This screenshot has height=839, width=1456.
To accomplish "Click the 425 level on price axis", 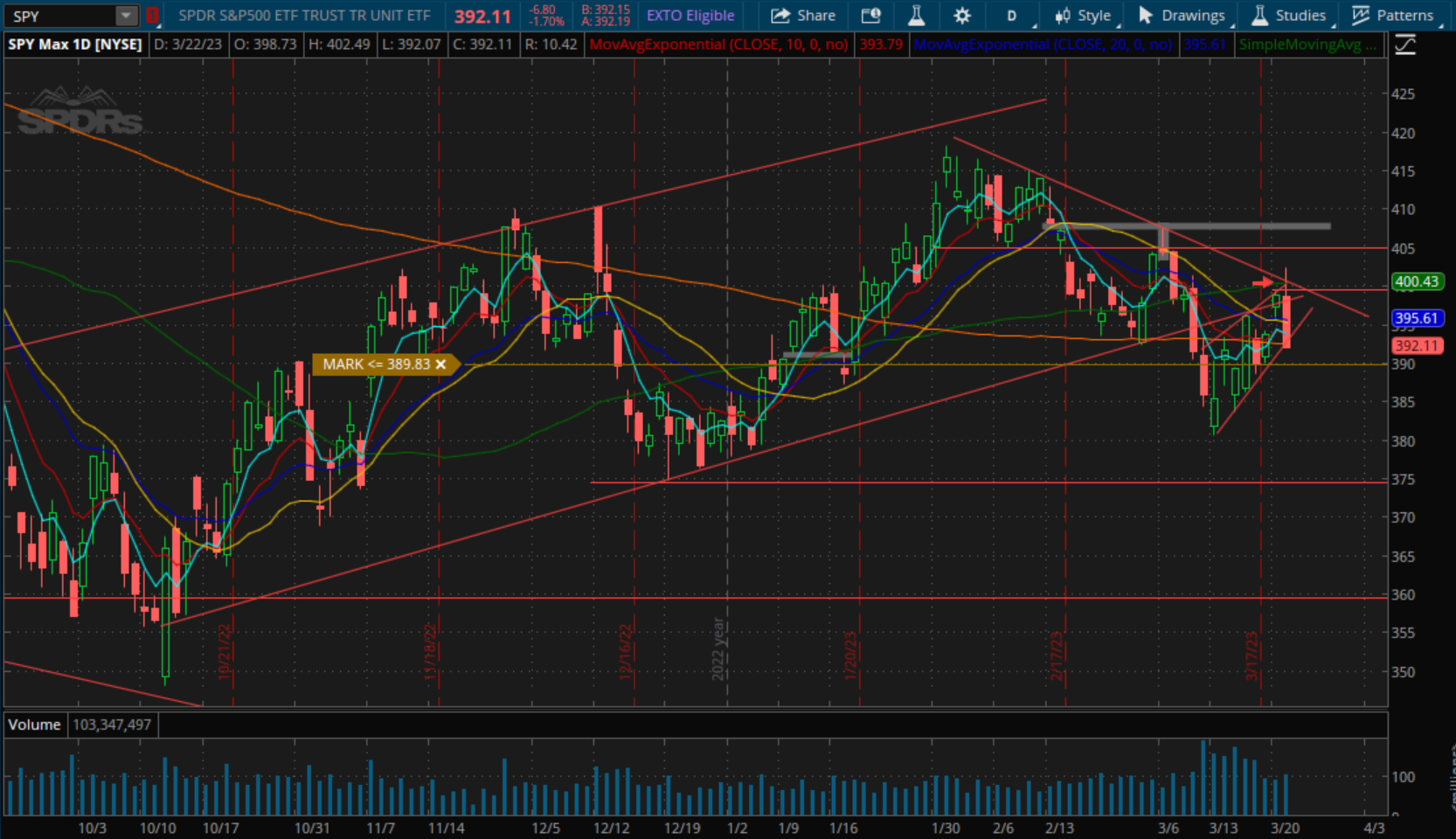I will [1404, 94].
